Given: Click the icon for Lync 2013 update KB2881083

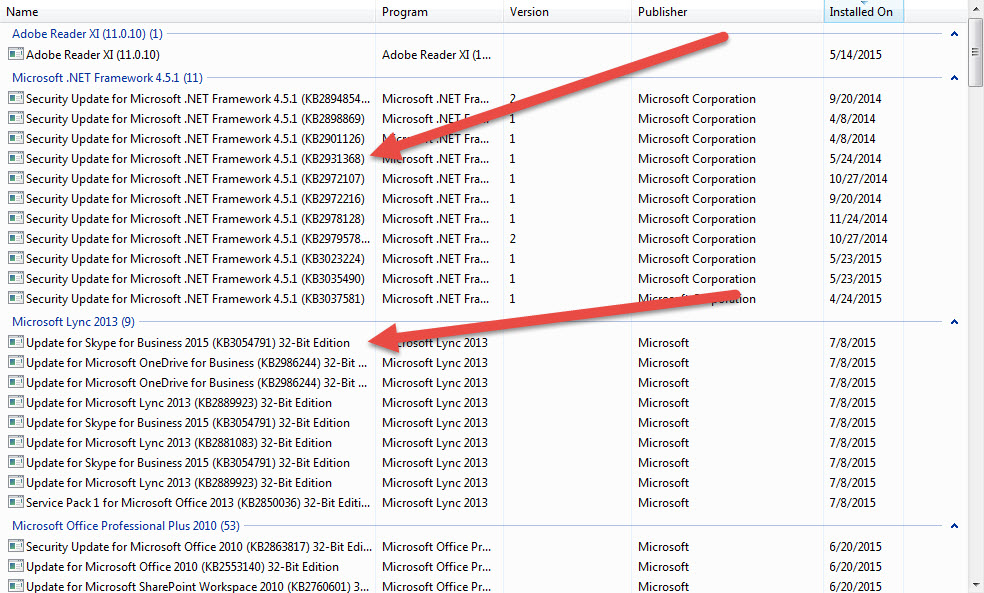Looking at the screenshot, I should 16,442.
